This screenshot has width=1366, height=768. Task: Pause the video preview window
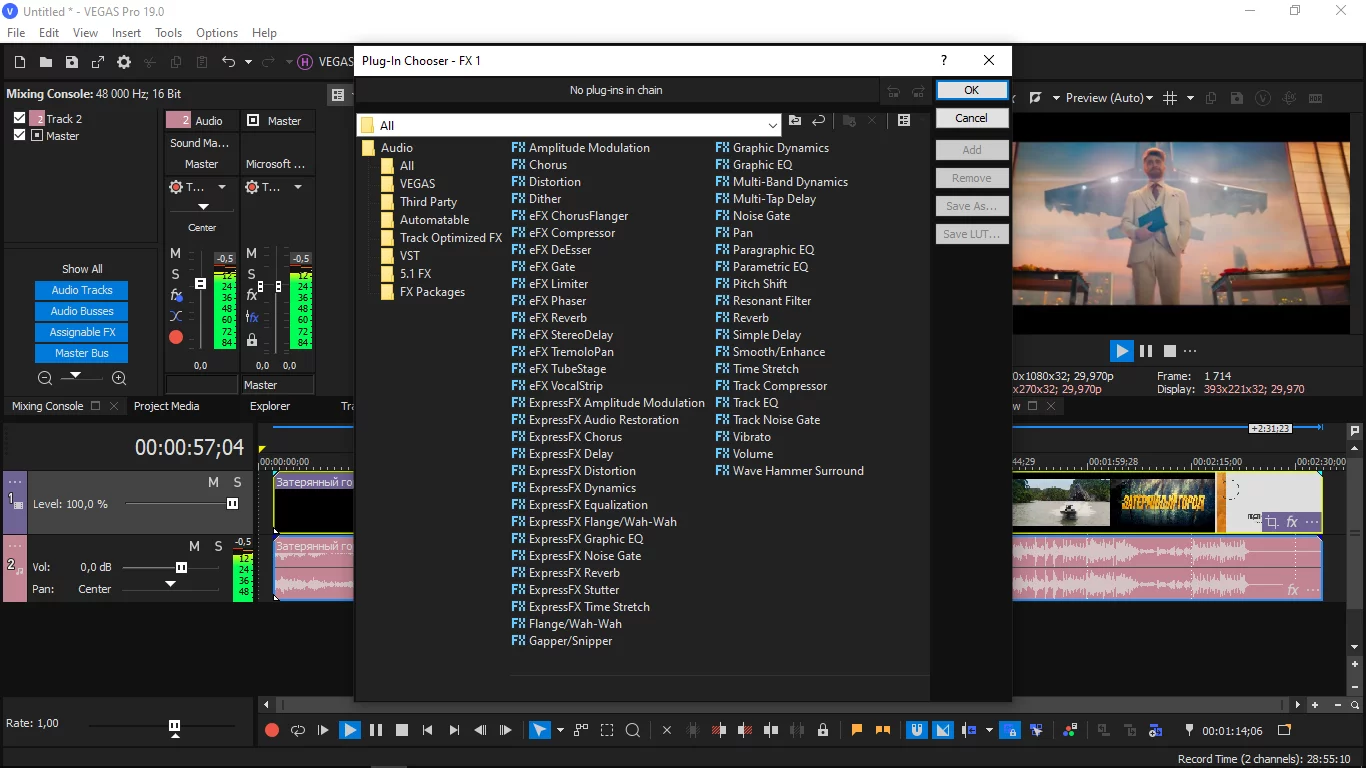tap(1146, 351)
